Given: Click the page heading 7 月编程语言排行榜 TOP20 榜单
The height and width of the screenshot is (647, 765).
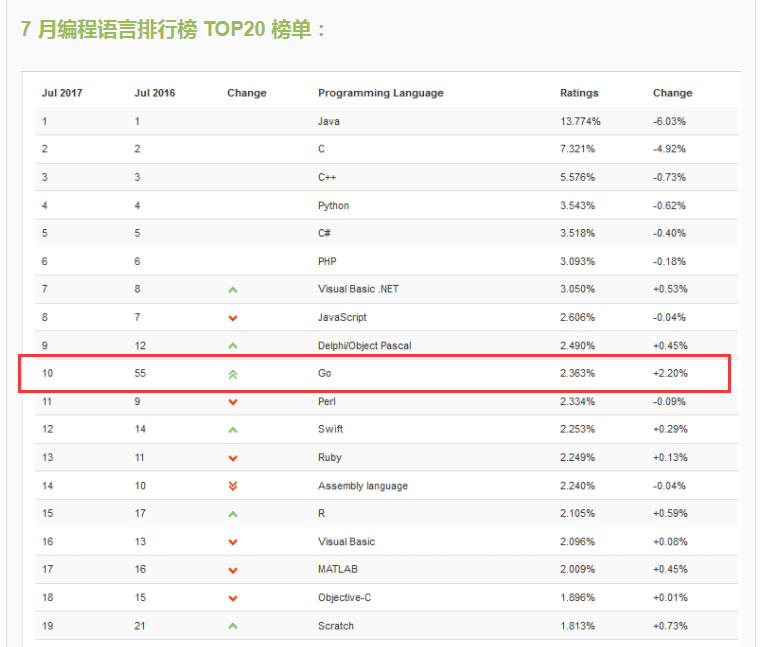Looking at the screenshot, I should [172, 29].
